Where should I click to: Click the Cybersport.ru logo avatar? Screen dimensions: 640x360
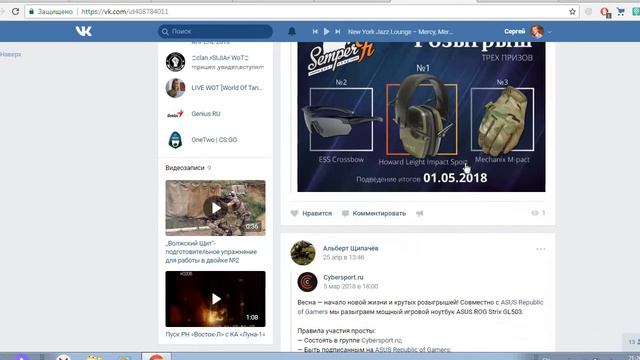(x=307, y=282)
